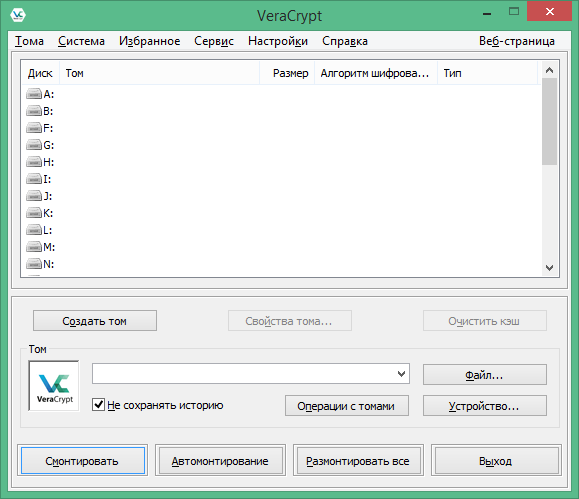
Task: Click Размонтировать все button
Action: 358,460
